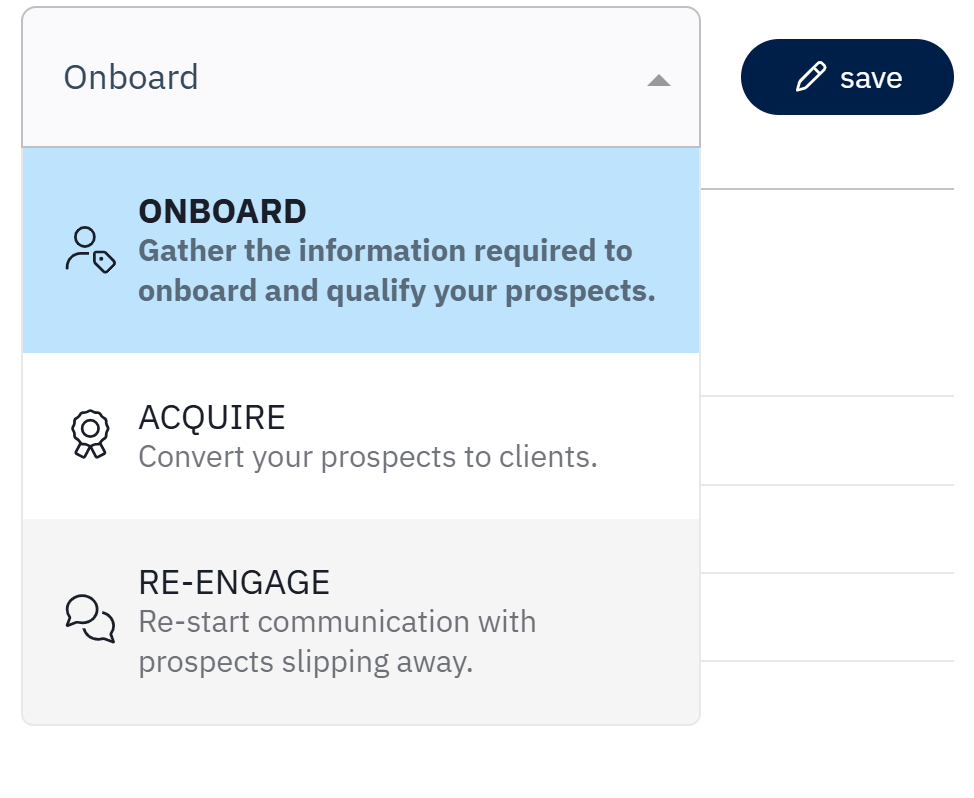Click 'onboard and qualify your prospects' line
The width and height of the screenshot is (974, 798).
(x=396, y=291)
